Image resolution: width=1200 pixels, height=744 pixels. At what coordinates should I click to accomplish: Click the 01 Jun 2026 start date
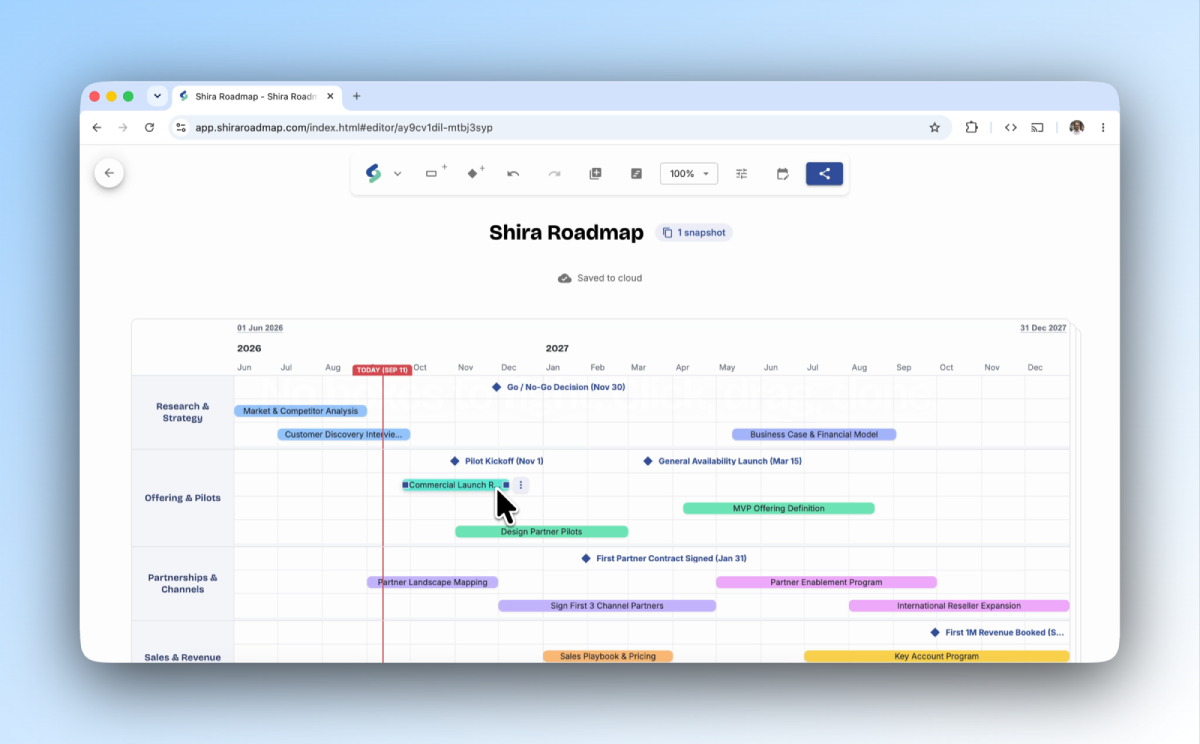point(260,328)
